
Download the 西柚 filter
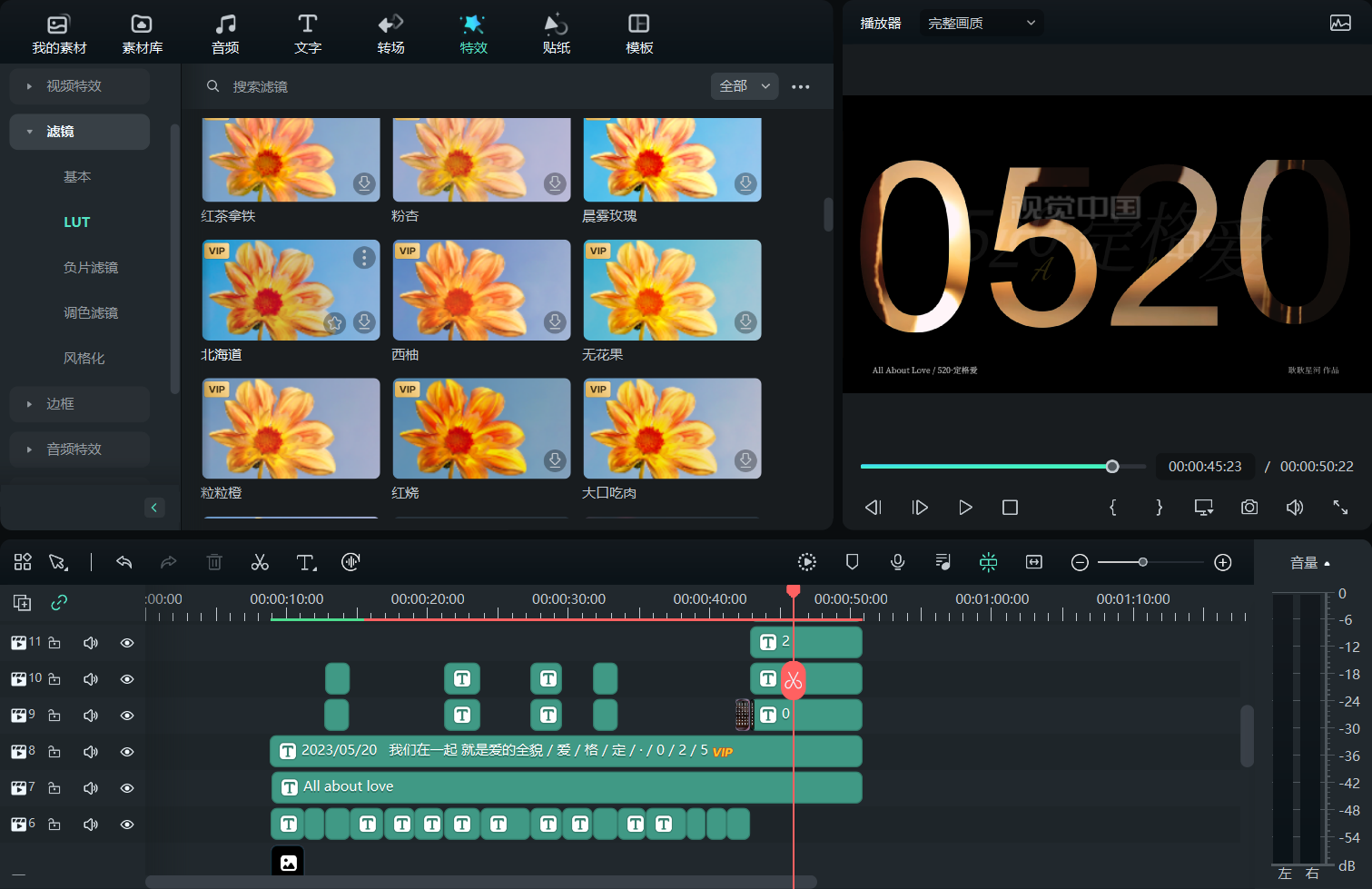click(x=555, y=321)
